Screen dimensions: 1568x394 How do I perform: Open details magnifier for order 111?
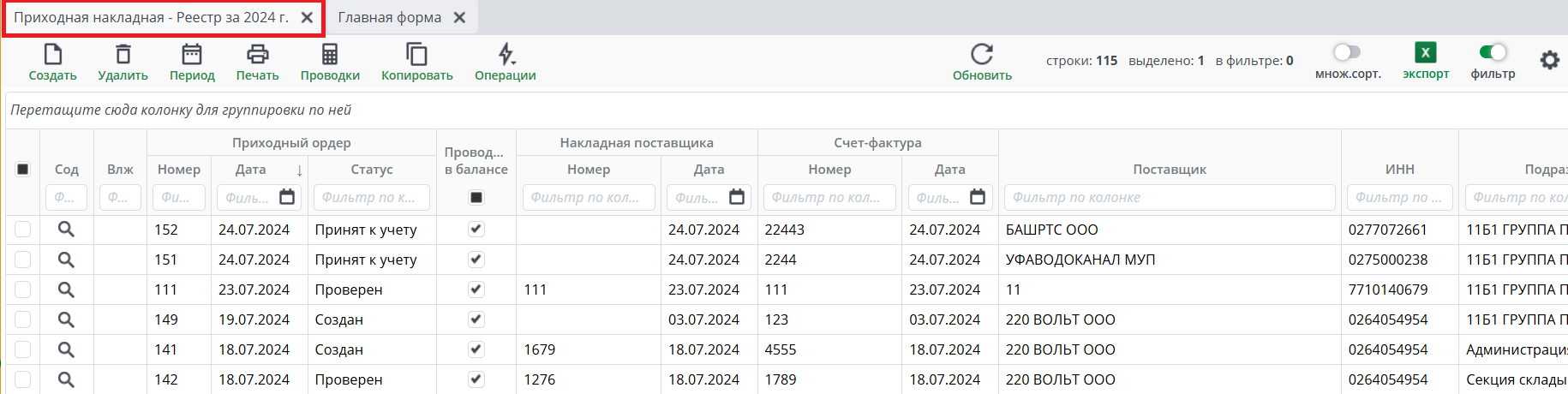tap(66, 290)
